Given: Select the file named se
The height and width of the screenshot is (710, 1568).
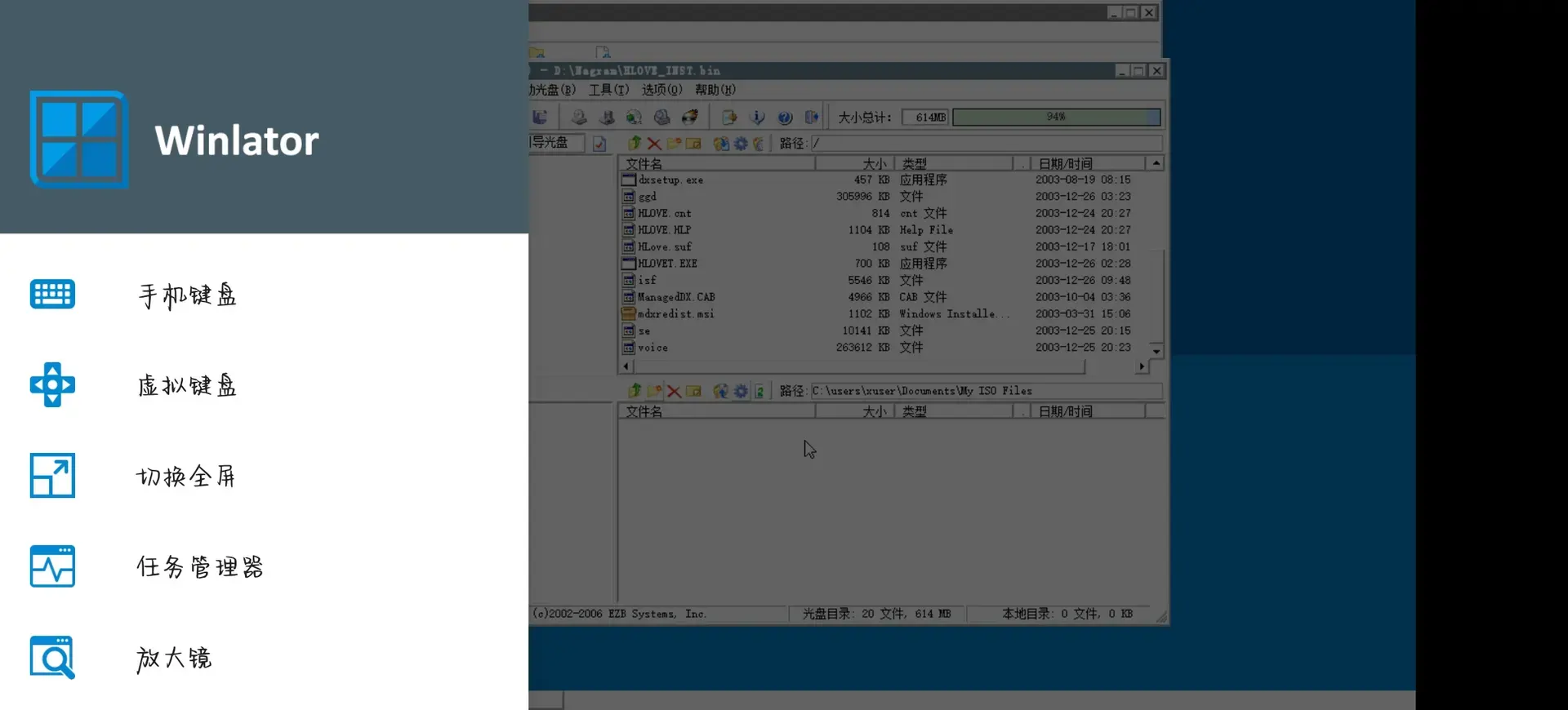Looking at the screenshot, I should pyautogui.click(x=644, y=331).
